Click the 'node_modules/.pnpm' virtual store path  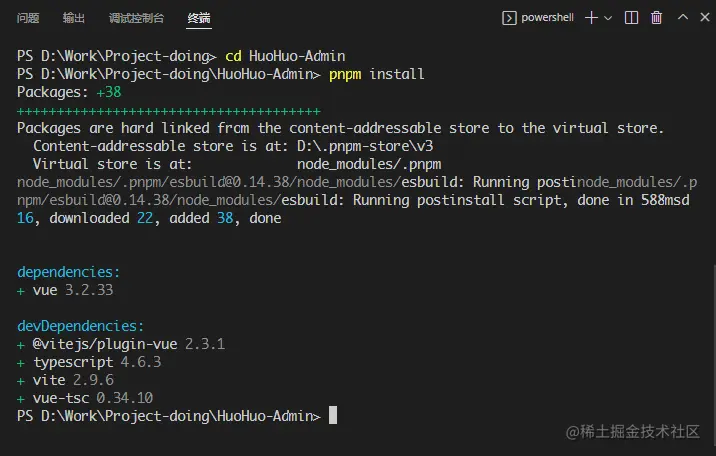point(369,164)
